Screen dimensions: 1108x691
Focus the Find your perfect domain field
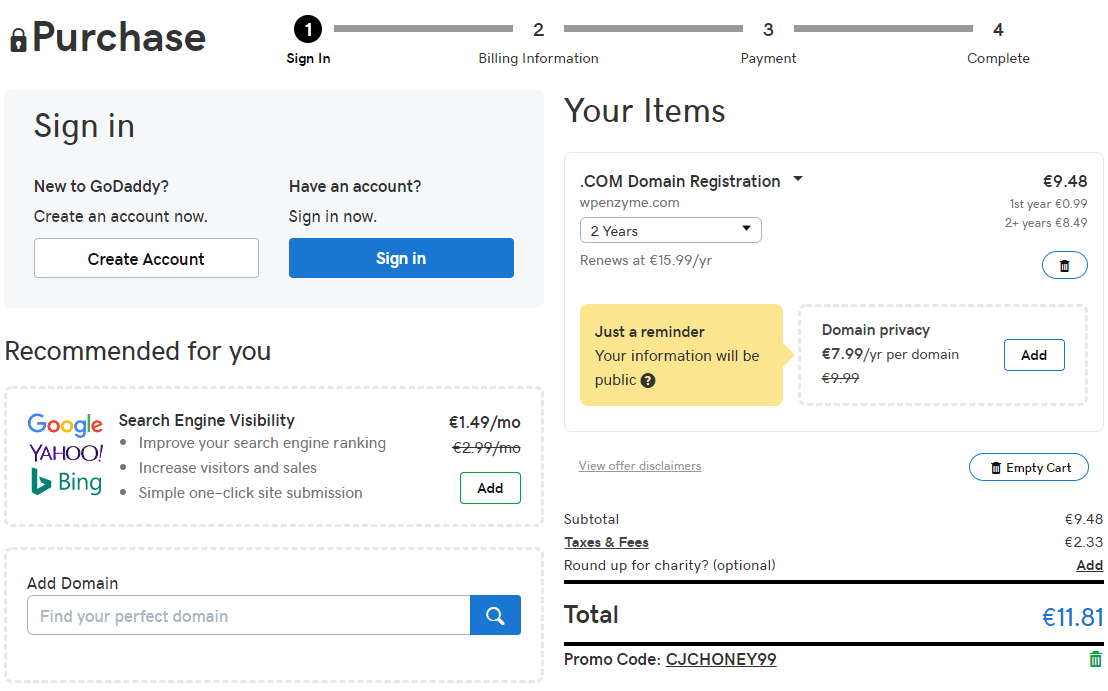(249, 615)
